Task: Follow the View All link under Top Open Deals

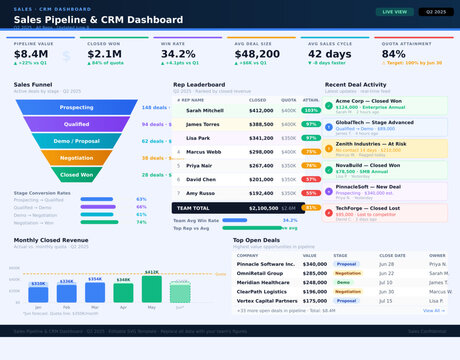Action: (434, 311)
